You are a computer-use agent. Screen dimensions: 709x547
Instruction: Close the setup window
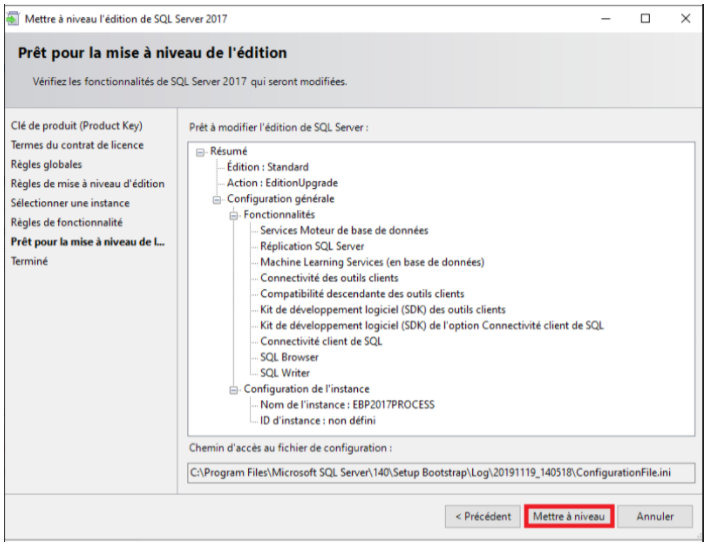685,19
